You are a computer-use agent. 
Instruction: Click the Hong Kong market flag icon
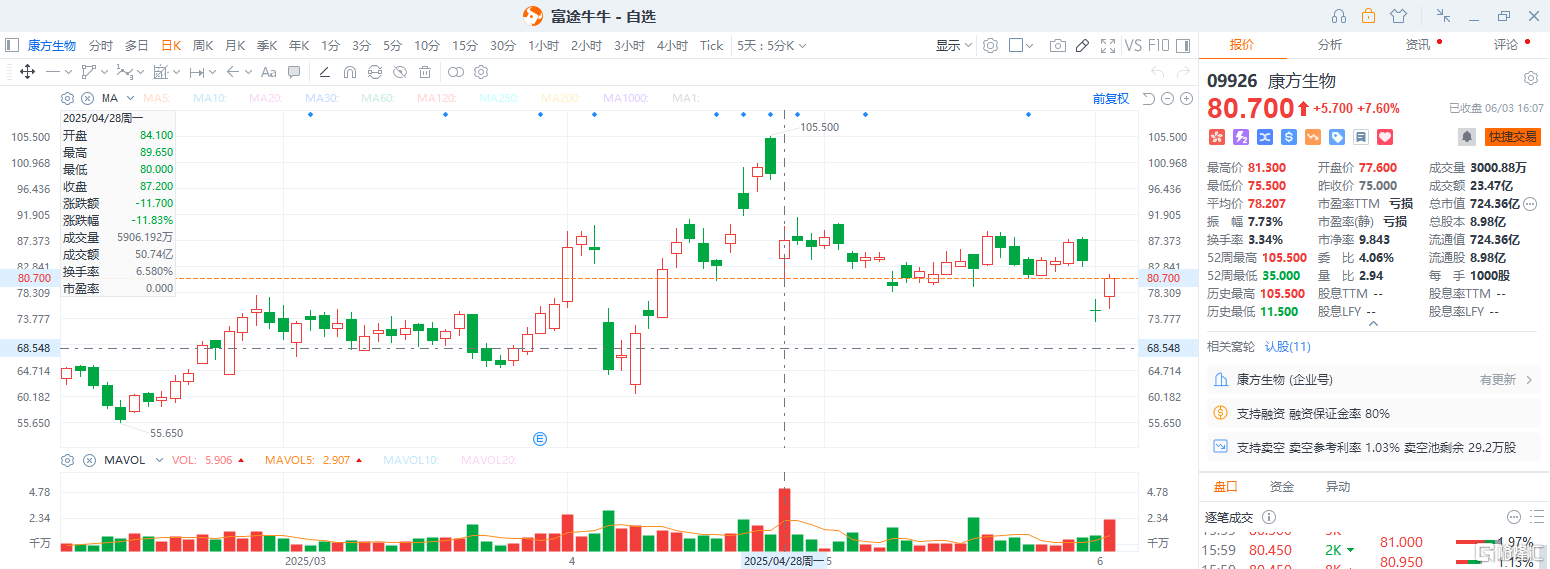[x=1217, y=136]
